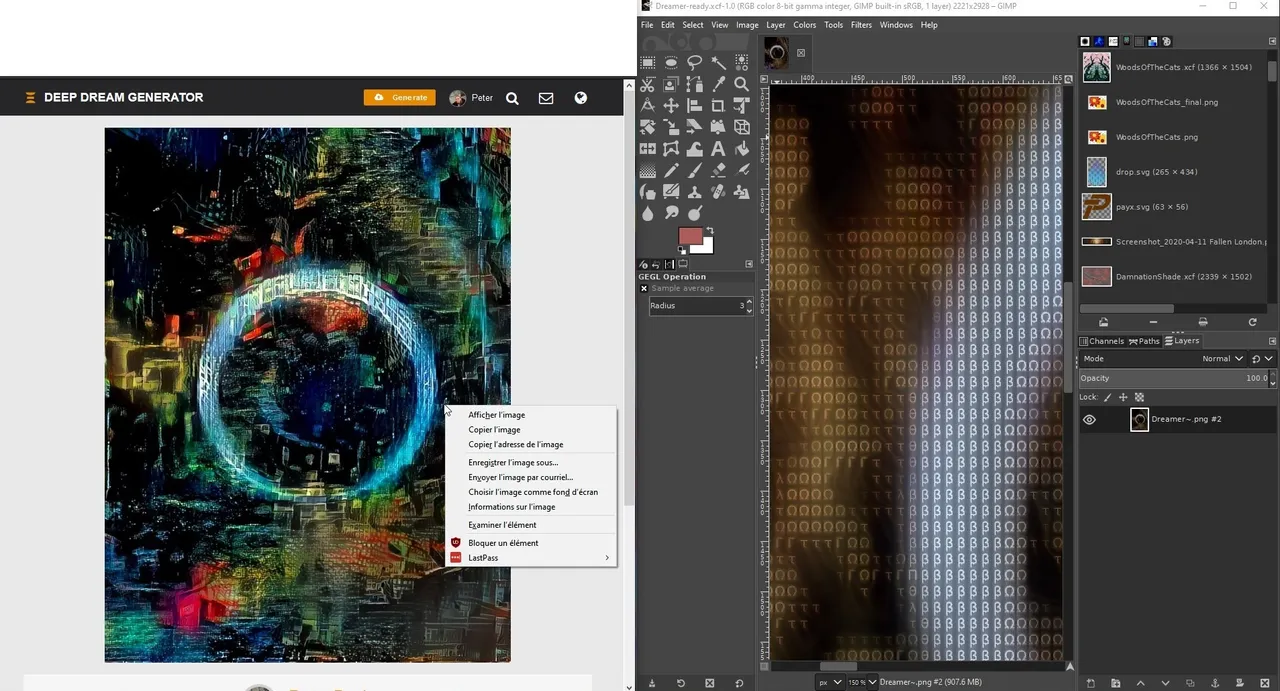Click DEEP DREAM GENERATOR logo link
Image resolution: width=1280 pixels, height=691 pixels.
(114, 97)
